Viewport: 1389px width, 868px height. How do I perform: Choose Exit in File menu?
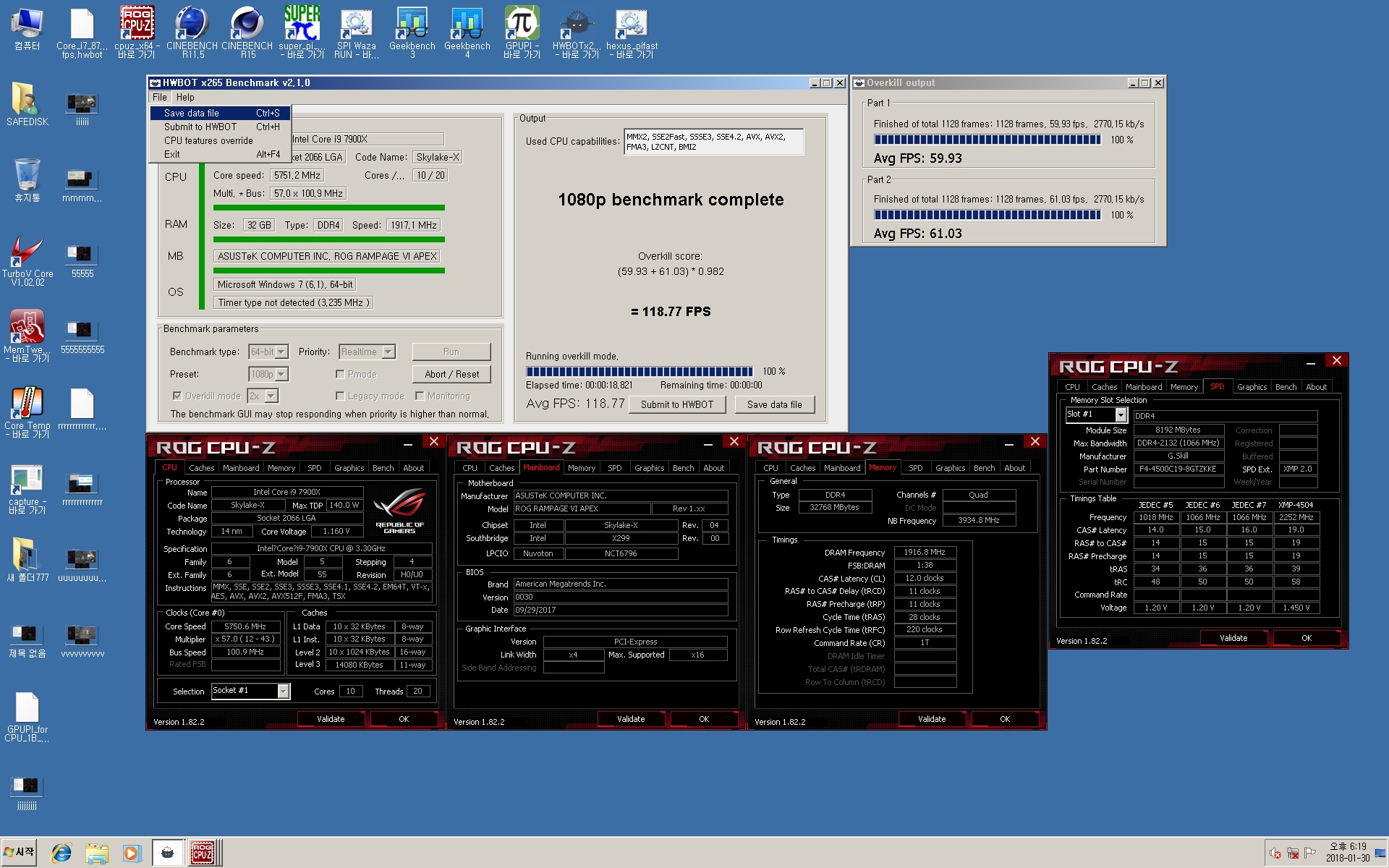(221, 154)
